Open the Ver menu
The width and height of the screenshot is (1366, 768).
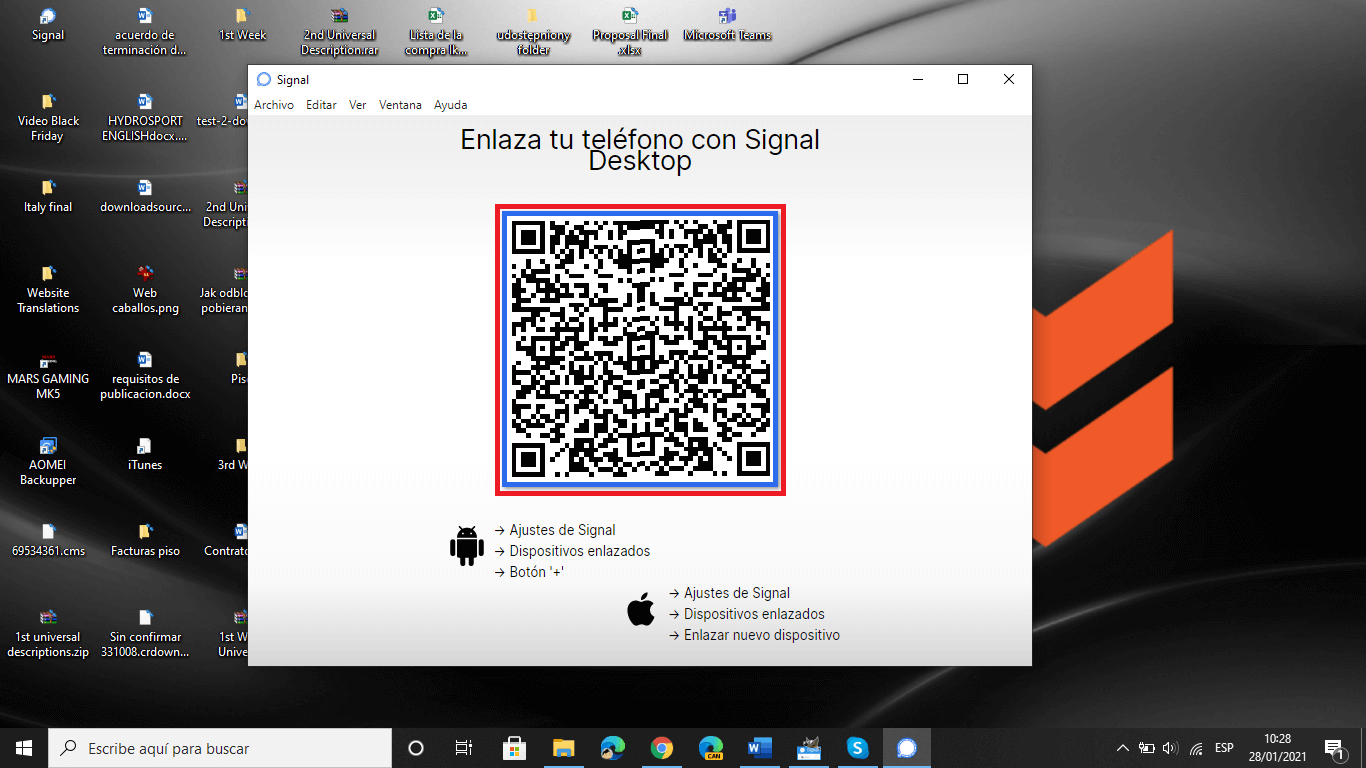tap(357, 105)
